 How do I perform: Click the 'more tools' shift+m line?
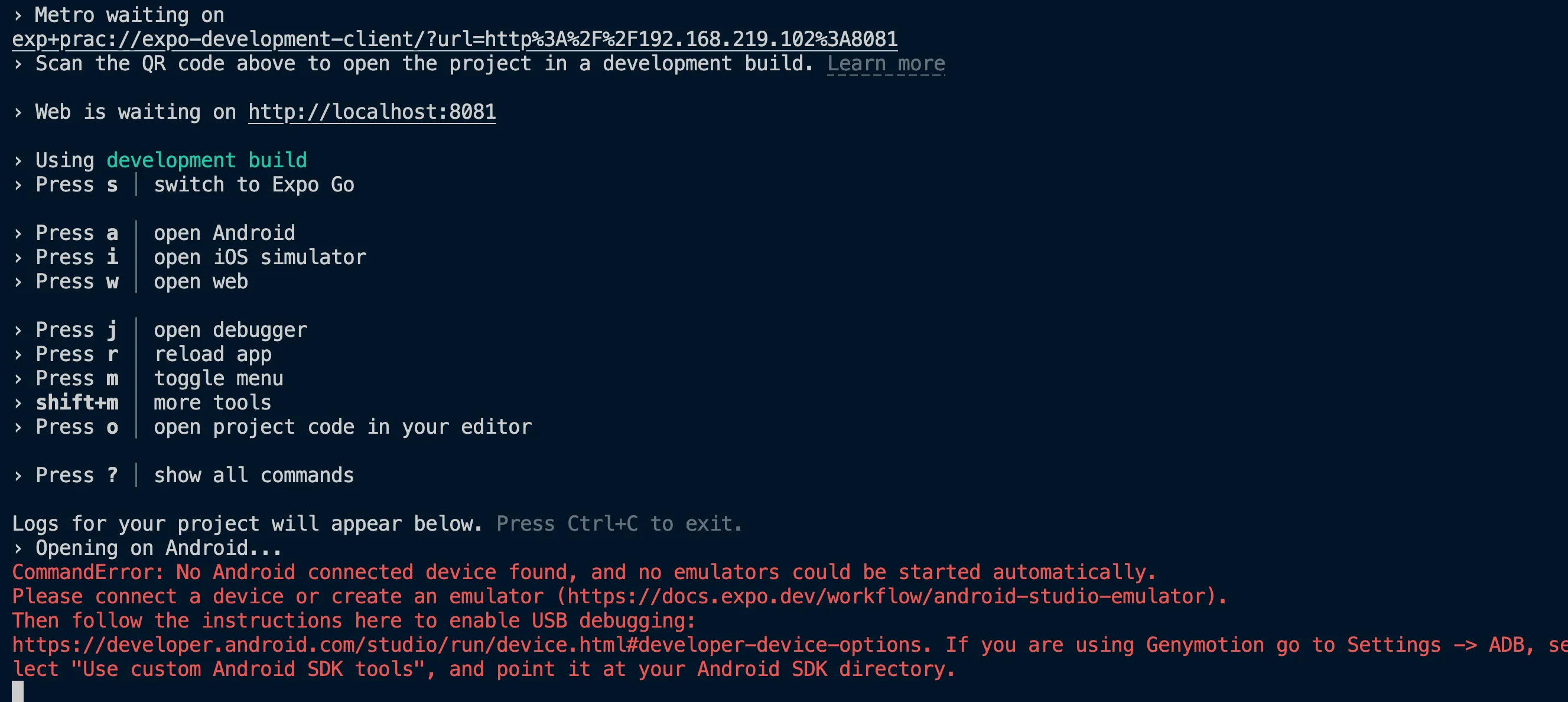tap(141, 402)
